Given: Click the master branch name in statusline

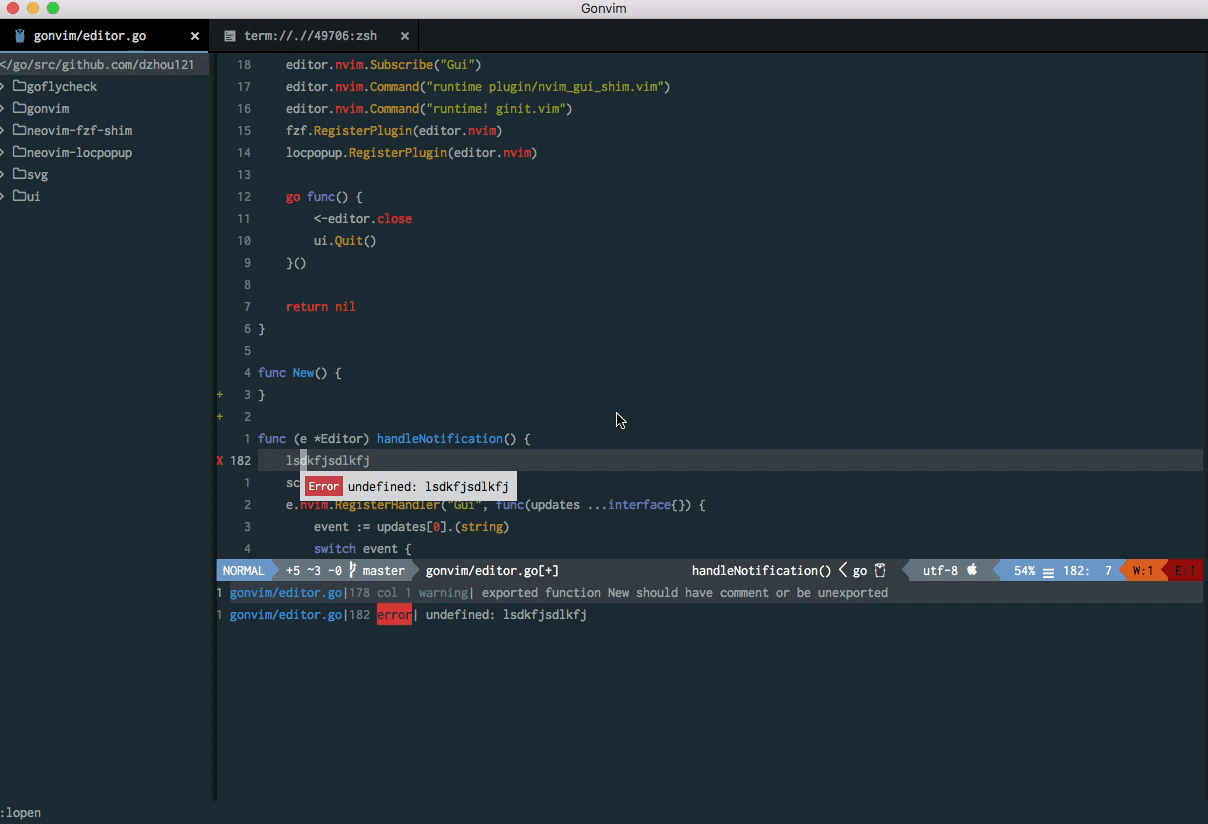Looking at the screenshot, I should pyautogui.click(x=384, y=571).
